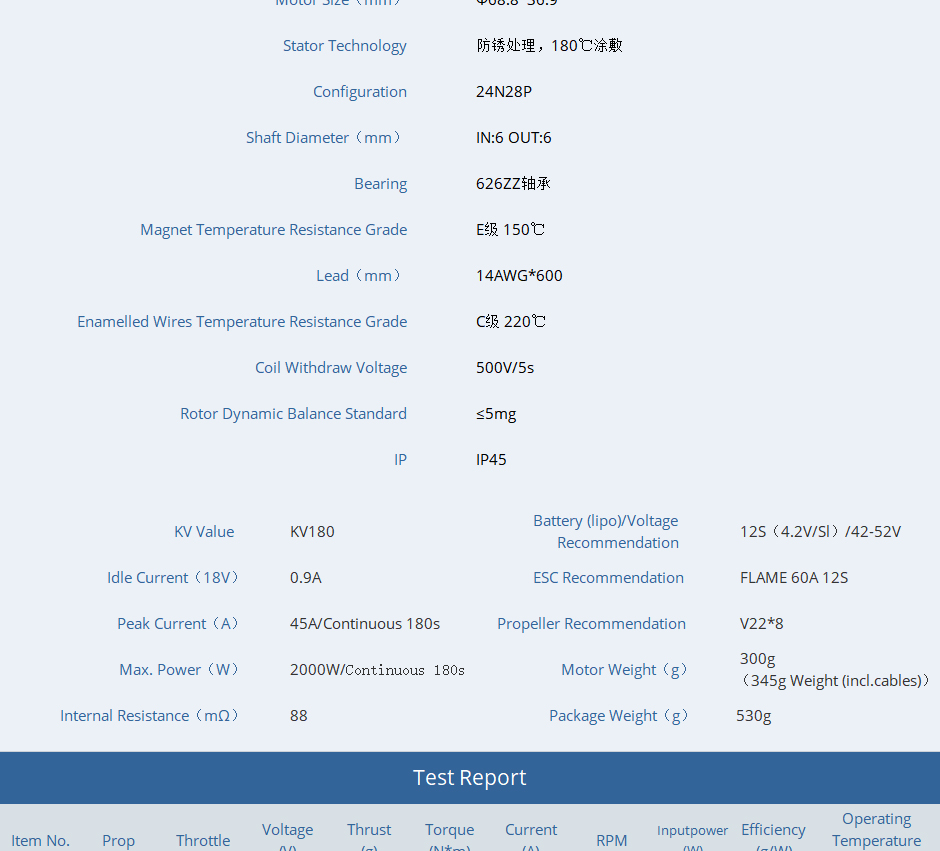
Task: Click the "Item No." column header
Action: point(40,841)
